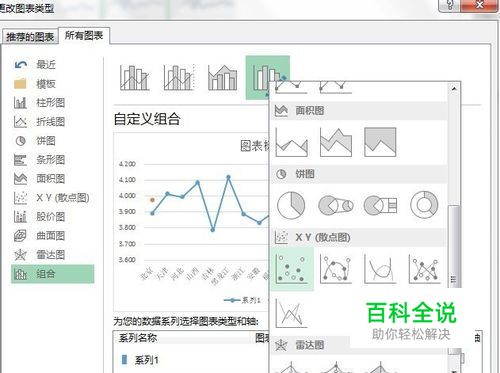Select 股价图 stock chart category
This screenshot has height=373, width=500.
click(53, 217)
